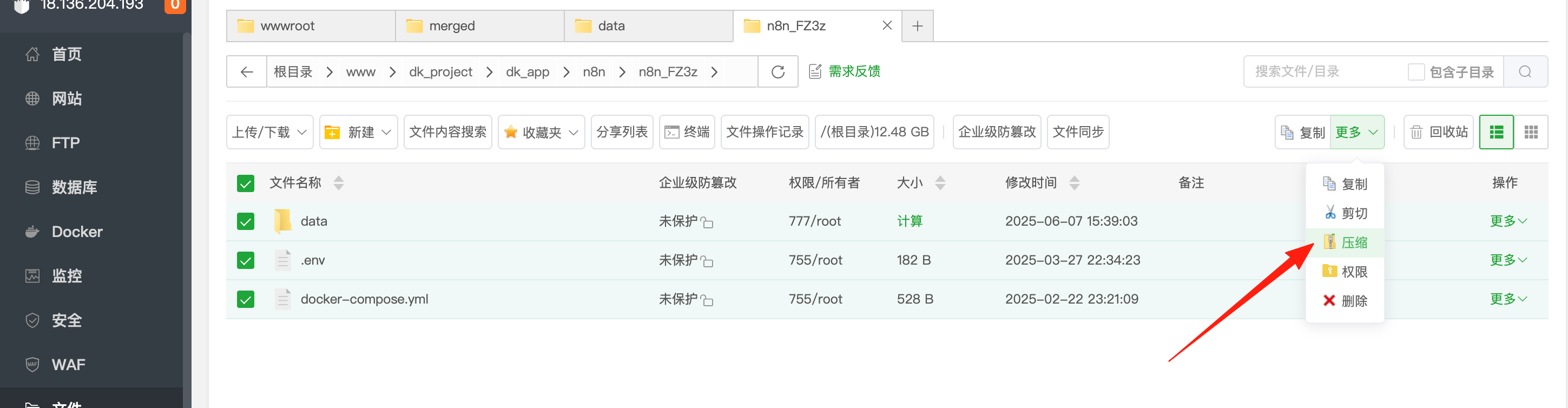Screen dimensions: 1568x408
Task: Choose Delete (删除) in the dropdown menu
Action: (1345, 301)
